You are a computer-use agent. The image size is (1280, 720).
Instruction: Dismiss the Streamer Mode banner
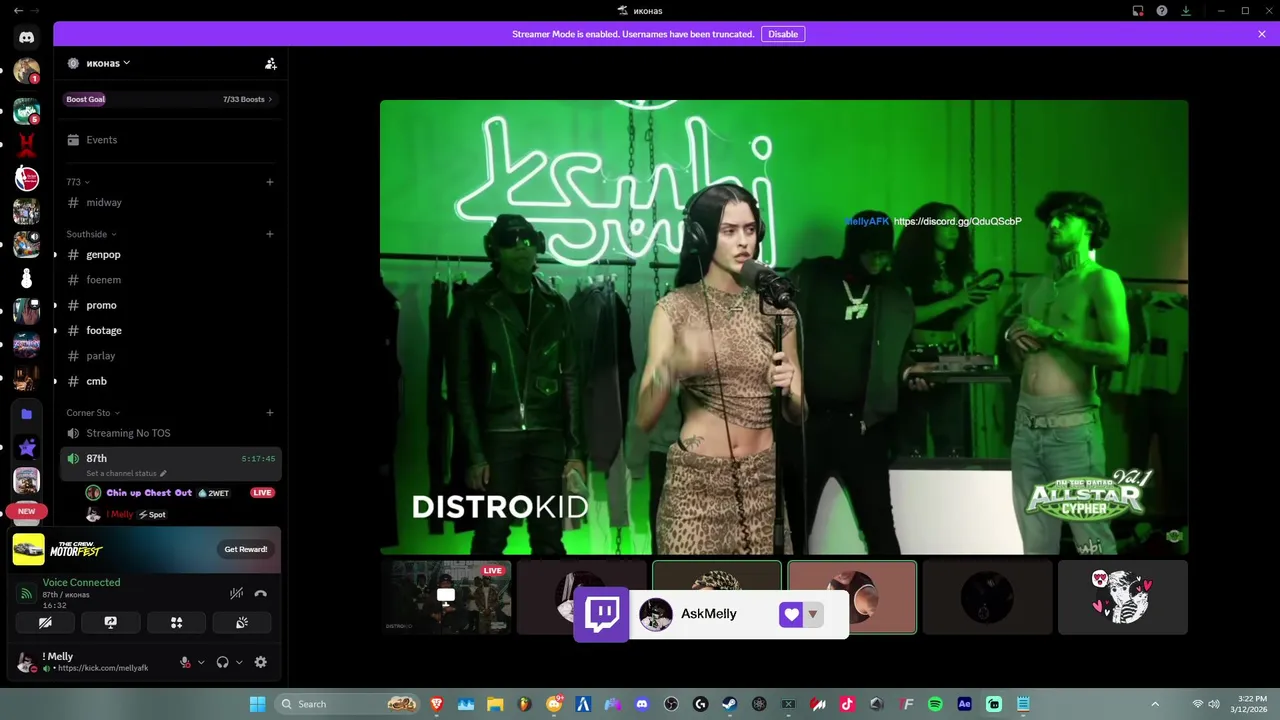click(x=1262, y=34)
